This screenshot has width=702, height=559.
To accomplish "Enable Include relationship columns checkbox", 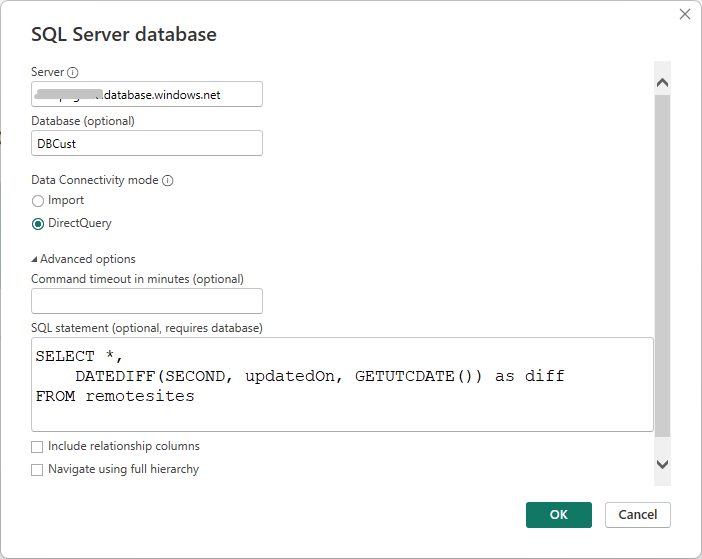I will coord(37,447).
